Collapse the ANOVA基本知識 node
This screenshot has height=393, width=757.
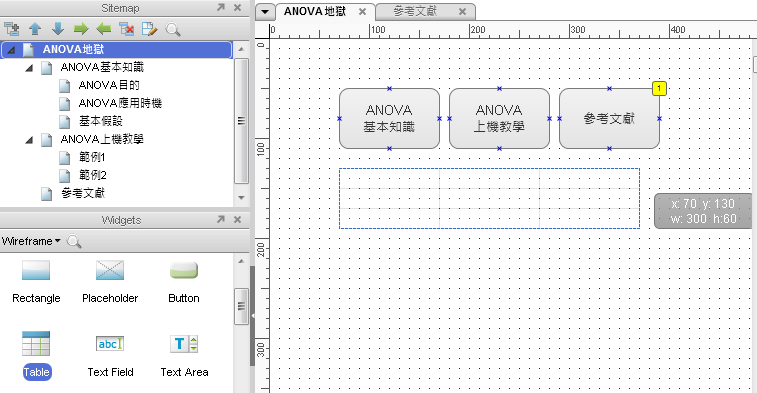point(29,68)
